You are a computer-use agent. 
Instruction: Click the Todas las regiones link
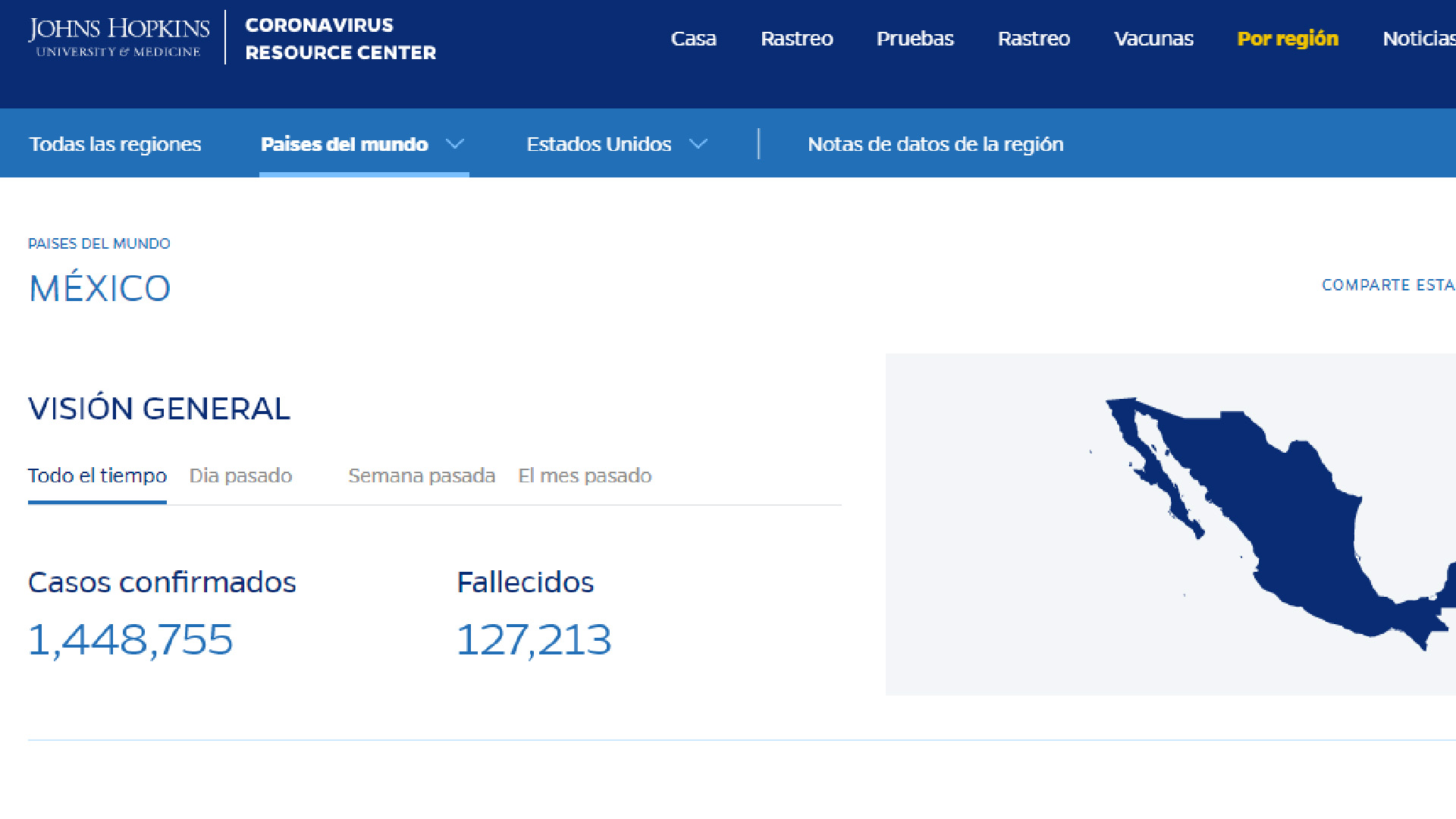[115, 144]
